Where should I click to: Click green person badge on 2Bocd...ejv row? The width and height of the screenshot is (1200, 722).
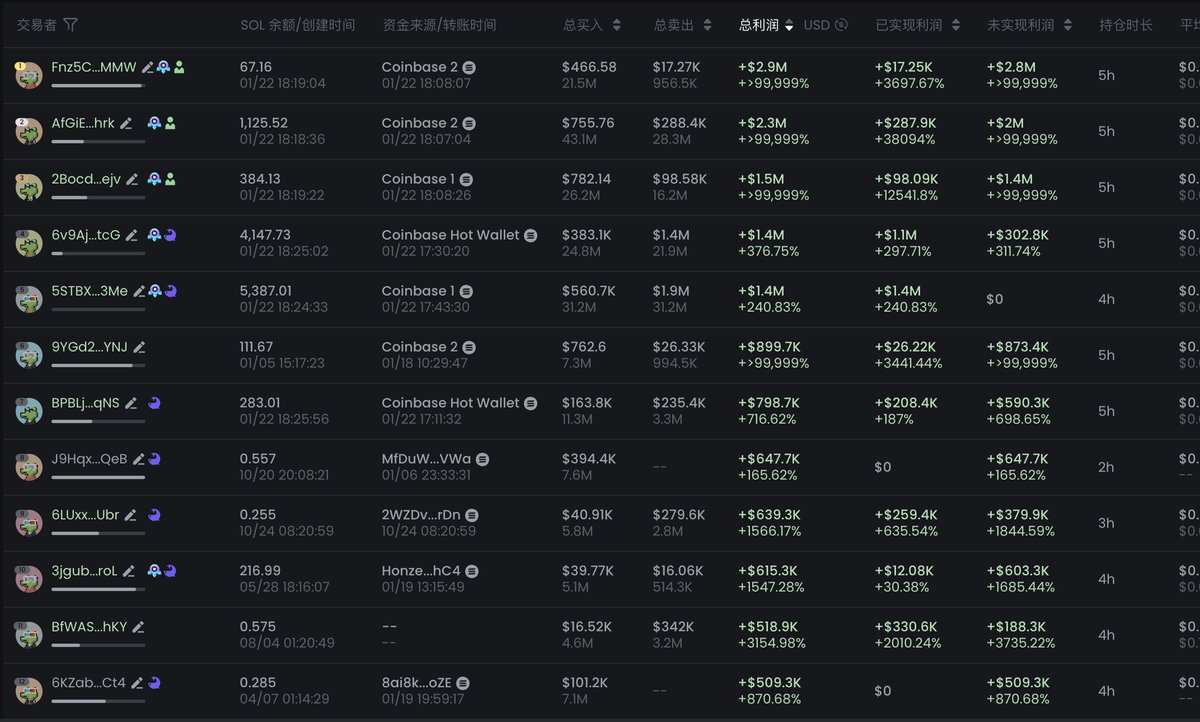170,179
